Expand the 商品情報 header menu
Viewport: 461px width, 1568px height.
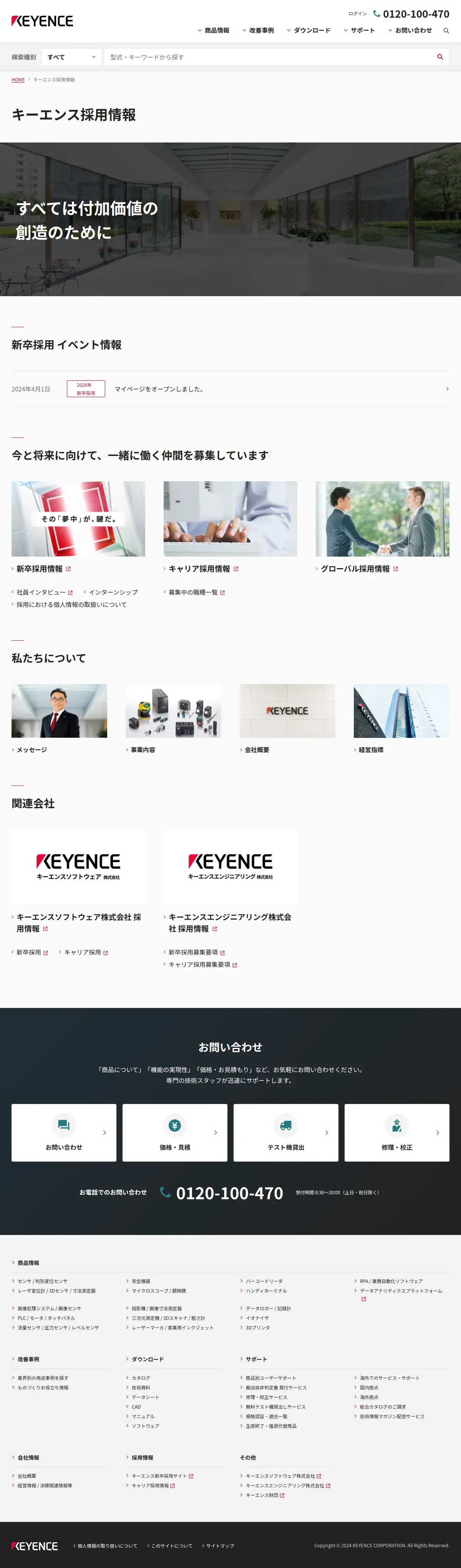coord(214,30)
